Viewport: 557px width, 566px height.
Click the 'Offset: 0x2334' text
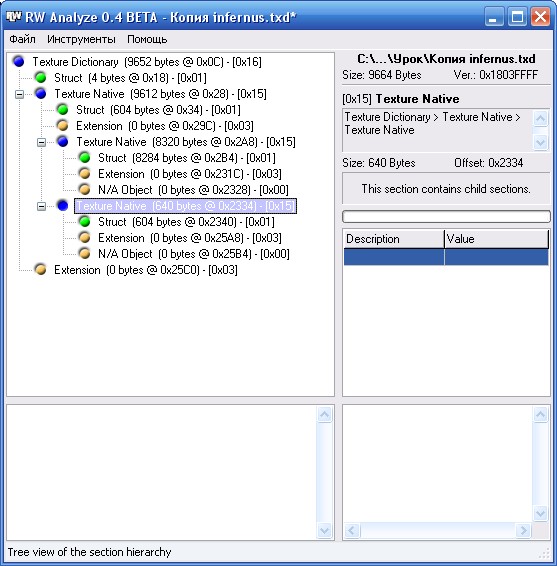pos(488,163)
